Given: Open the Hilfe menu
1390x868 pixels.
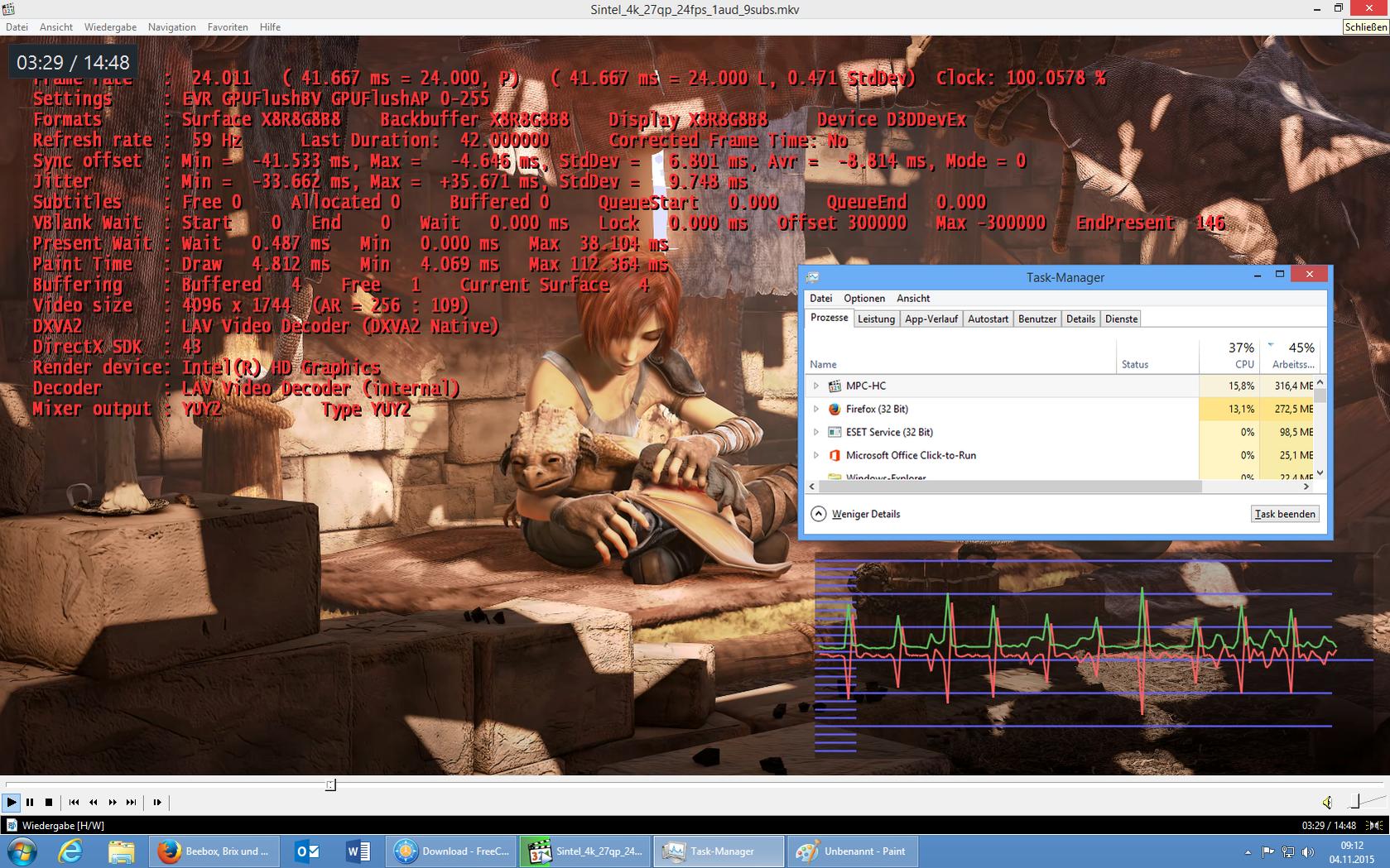Looking at the screenshot, I should point(270,27).
